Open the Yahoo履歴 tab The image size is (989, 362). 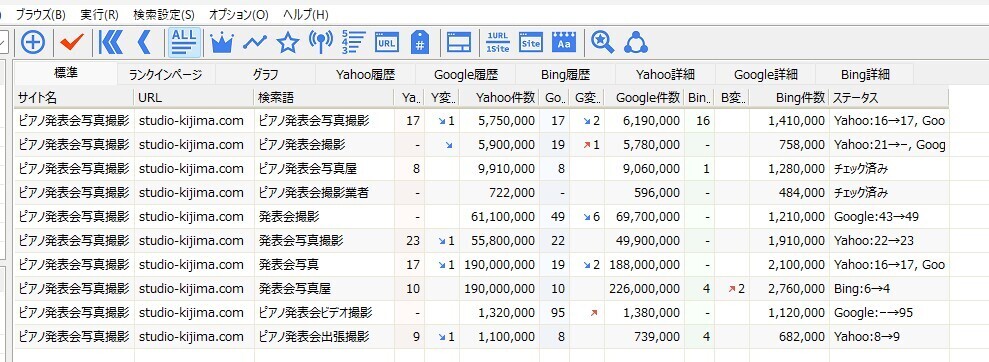tap(365, 74)
